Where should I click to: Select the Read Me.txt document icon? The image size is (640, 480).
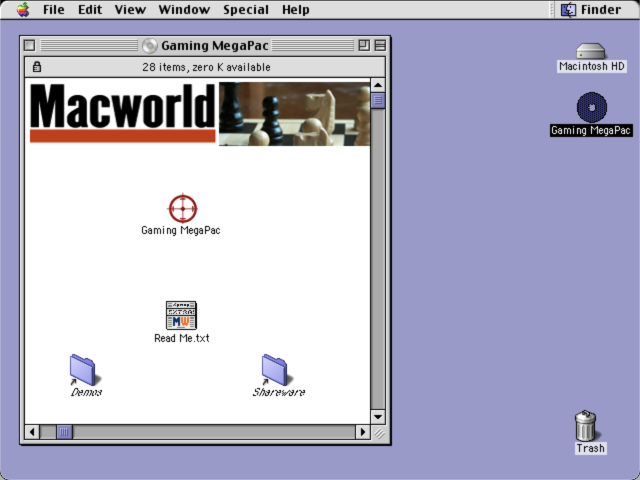coord(181,316)
